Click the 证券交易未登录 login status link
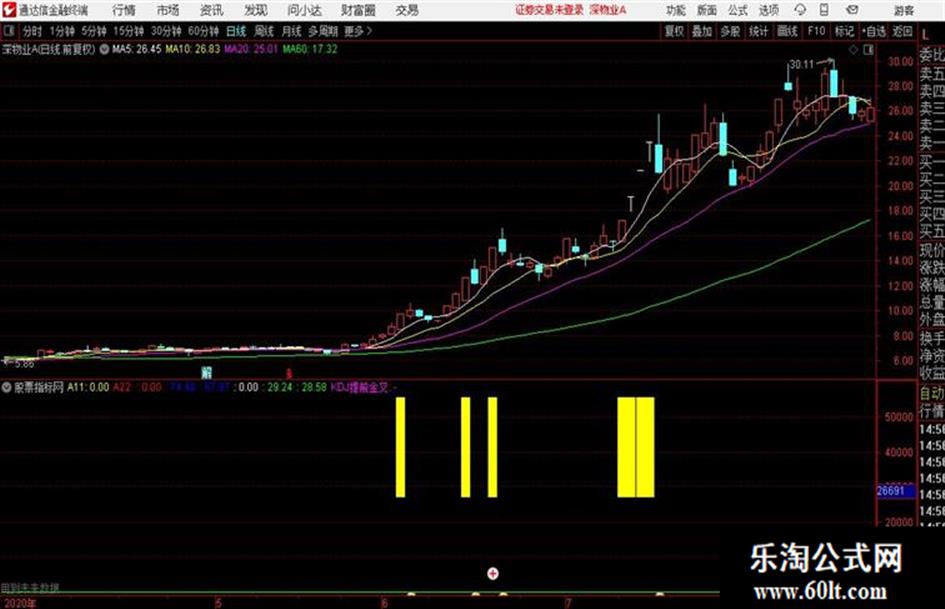This screenshot has width=945, height=609. pyautogui.click(x=550, y=10)
